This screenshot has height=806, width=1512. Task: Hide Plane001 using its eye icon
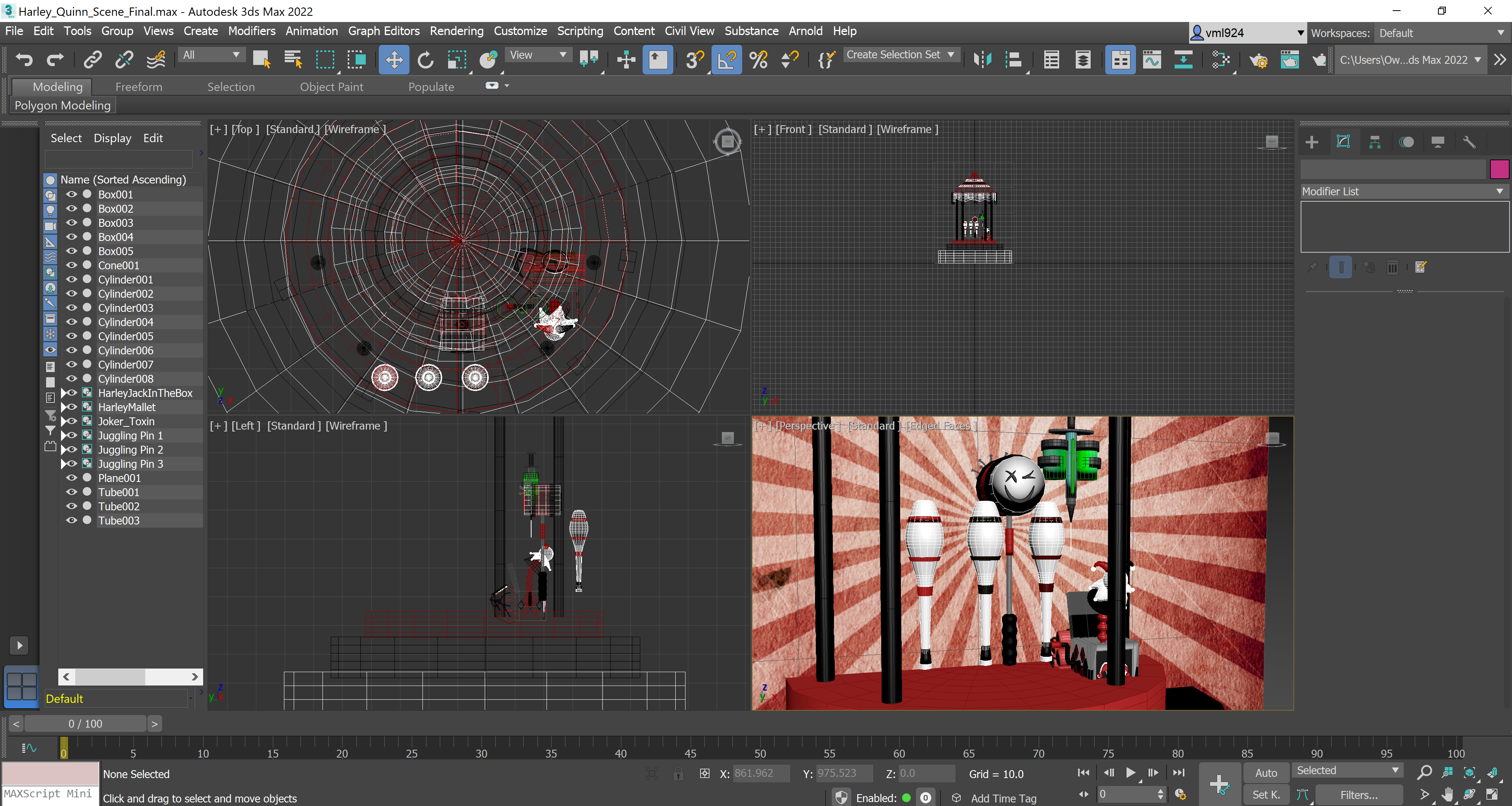click(72, 477)
